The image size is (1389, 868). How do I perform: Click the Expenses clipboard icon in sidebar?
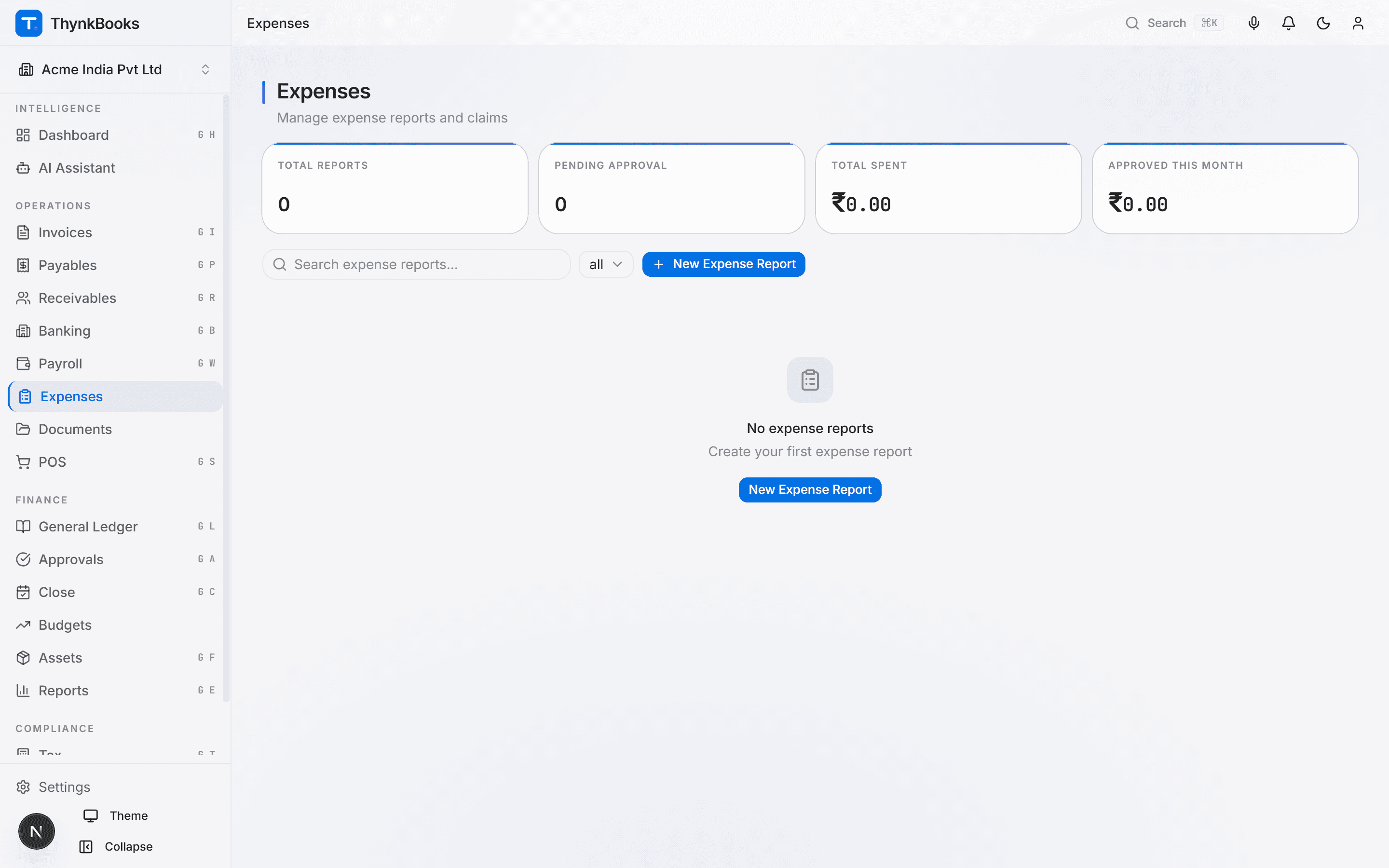point(25,396)
